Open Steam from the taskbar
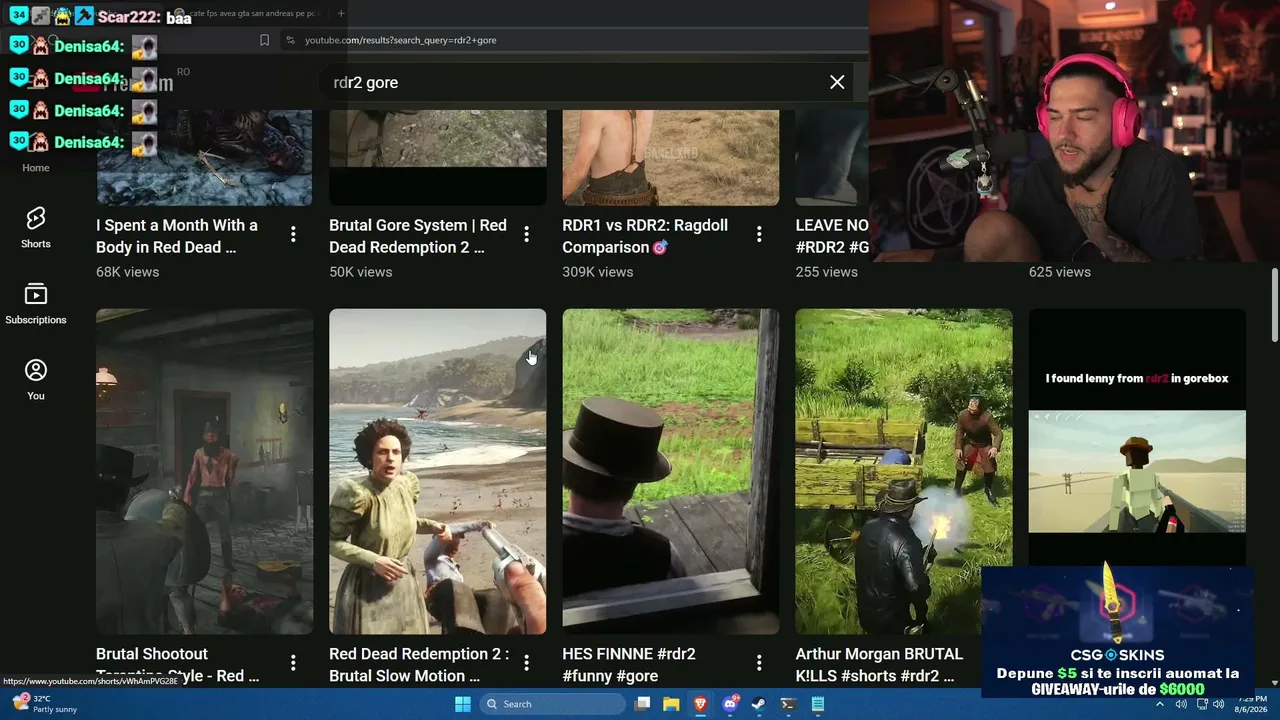 click(x=759, y=704)
